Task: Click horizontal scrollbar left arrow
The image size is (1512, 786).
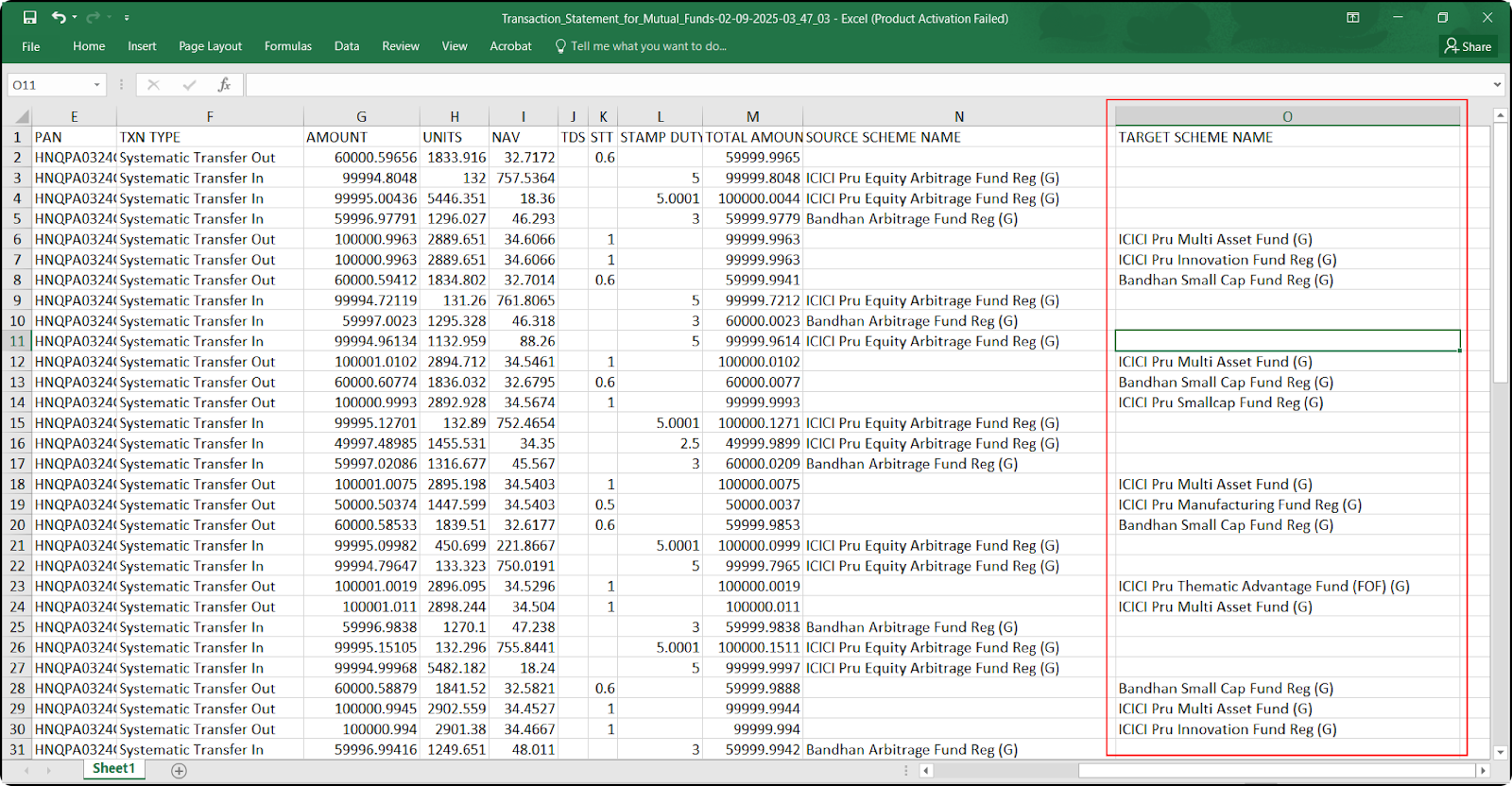Action: coord(927,770)
